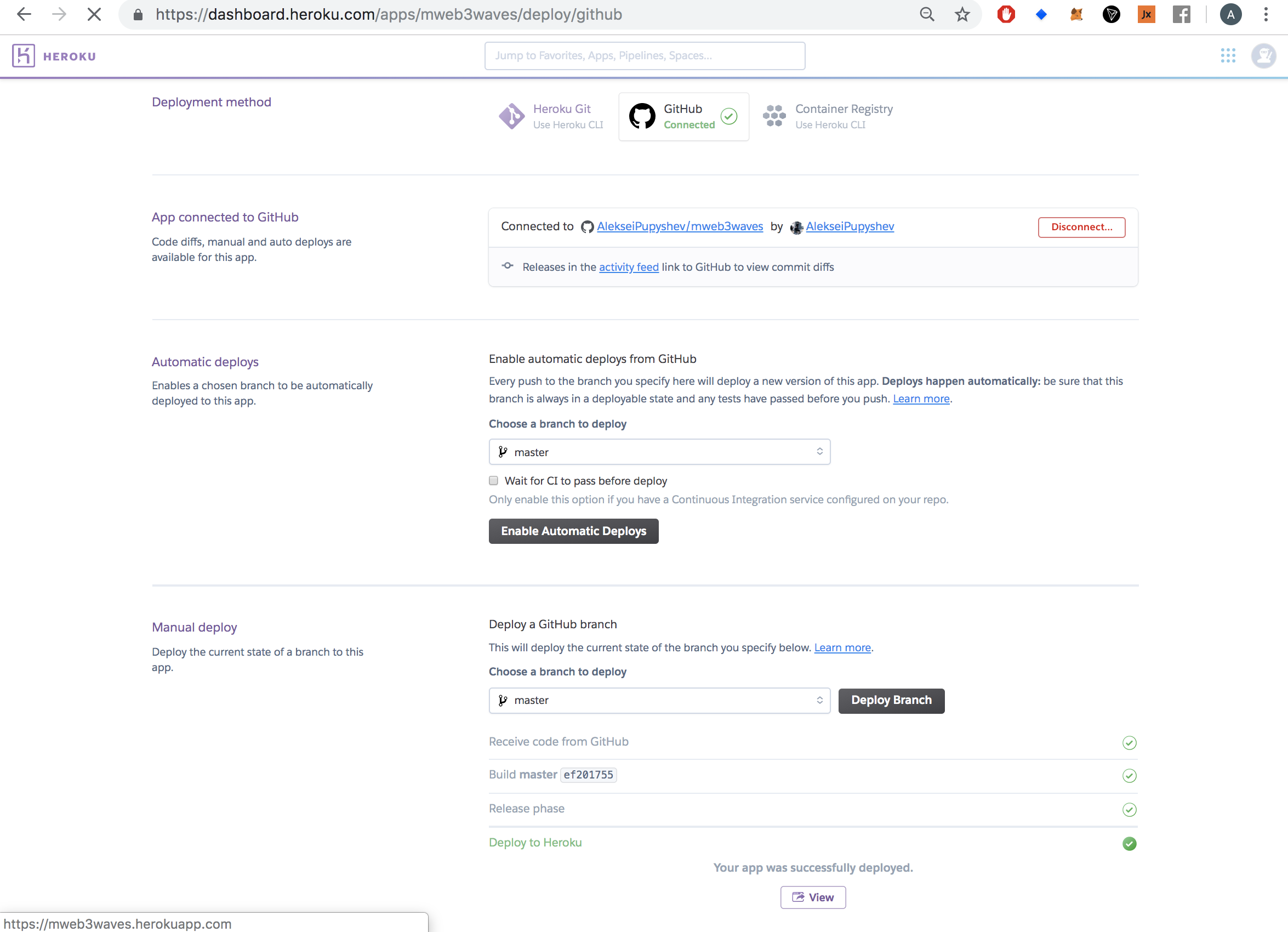Bookmark page with star icon
The width and height of the screenshot is (1288, 932).
pyautogui.click(x=962, y=14)
